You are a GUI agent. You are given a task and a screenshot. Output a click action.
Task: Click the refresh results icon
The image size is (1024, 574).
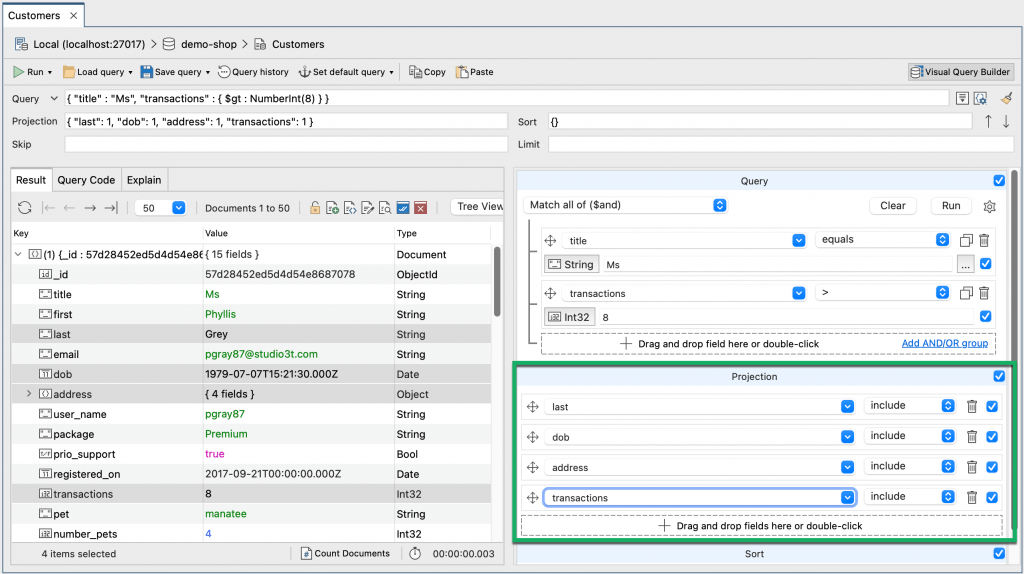pyautogui.click(x=25, y=208)
